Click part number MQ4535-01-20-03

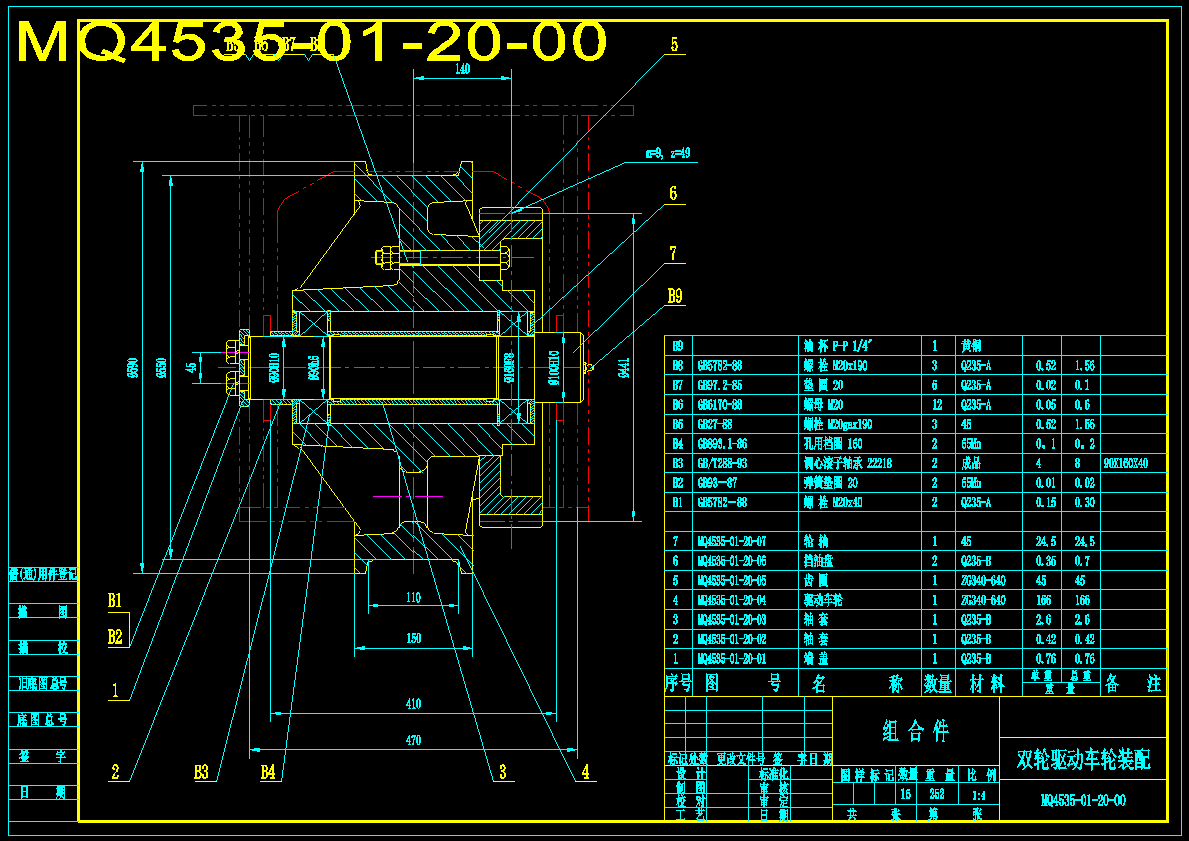(x=732, y=620)
